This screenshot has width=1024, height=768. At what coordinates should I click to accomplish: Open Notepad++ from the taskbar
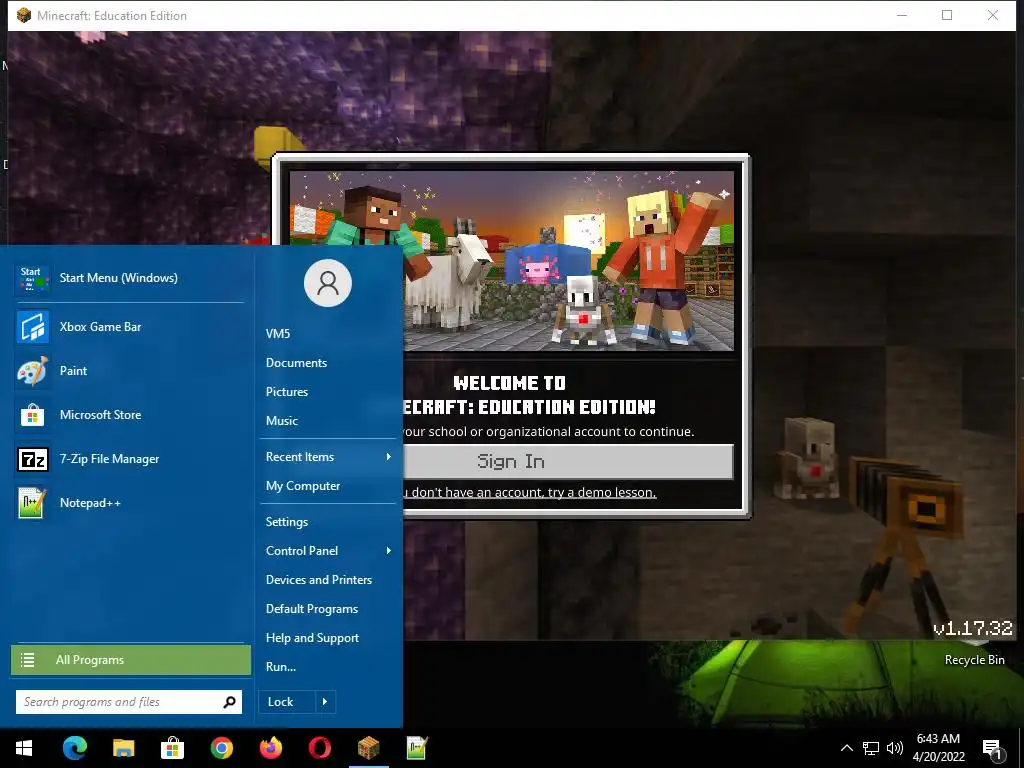click(417, 748)
